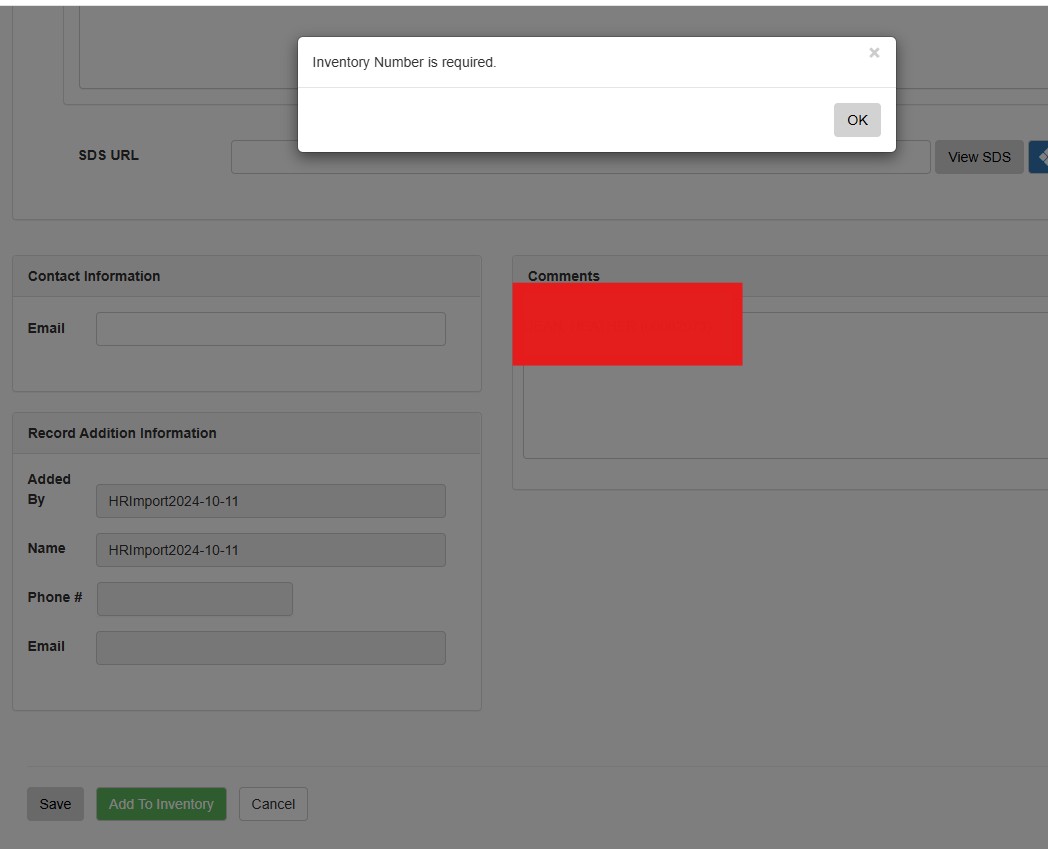Click the blue diamond icon beside View SDS

(x=1038, y=157)
